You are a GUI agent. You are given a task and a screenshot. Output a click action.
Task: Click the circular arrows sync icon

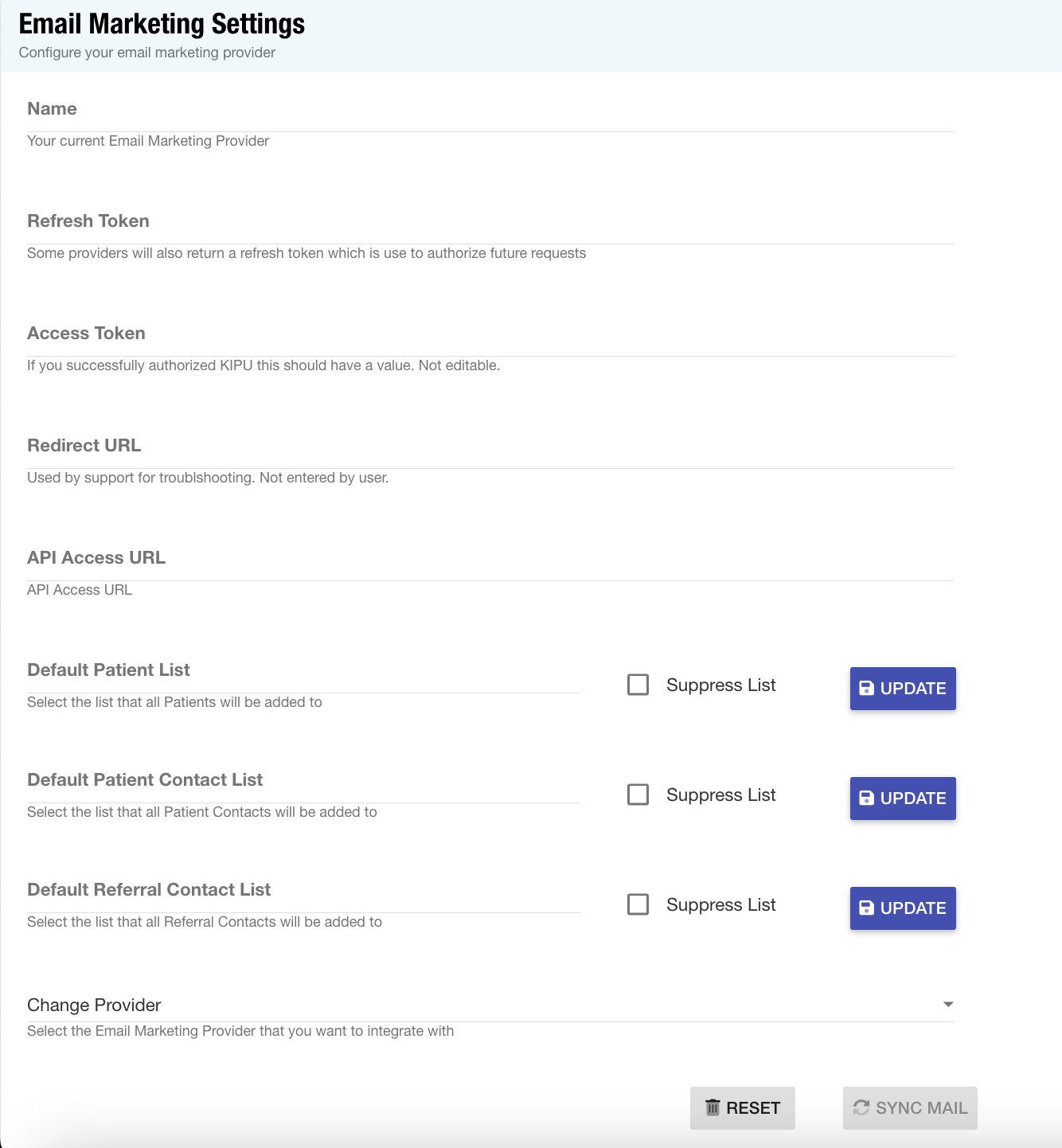pos(861,1107)
